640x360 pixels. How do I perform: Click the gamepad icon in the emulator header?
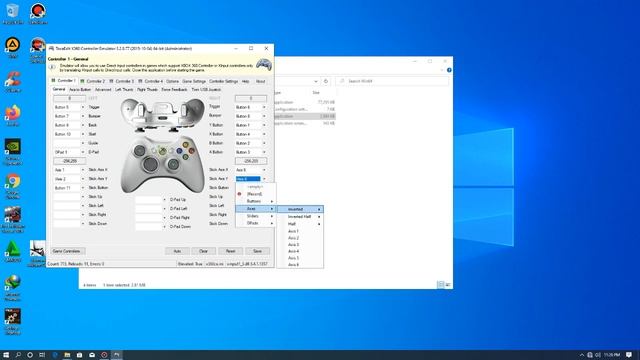click(264, 64)
